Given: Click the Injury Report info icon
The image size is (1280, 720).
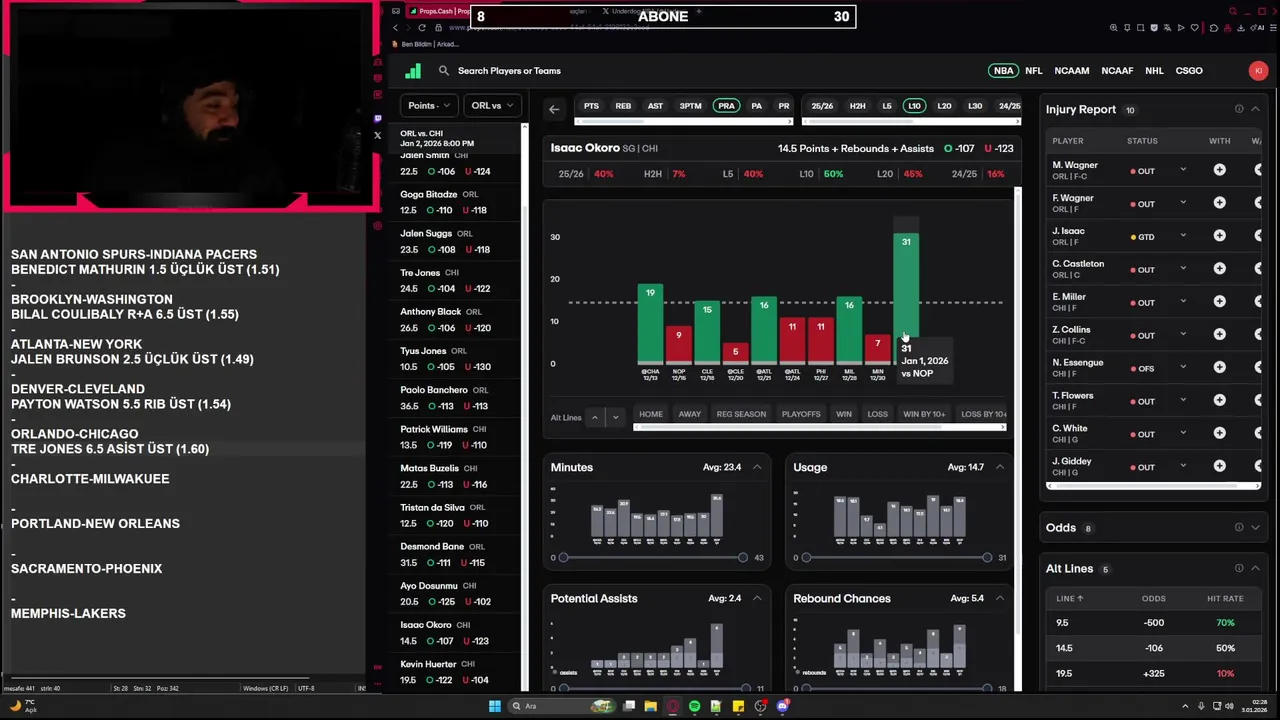Looking at the screenshot, I should pos(1239,109).
